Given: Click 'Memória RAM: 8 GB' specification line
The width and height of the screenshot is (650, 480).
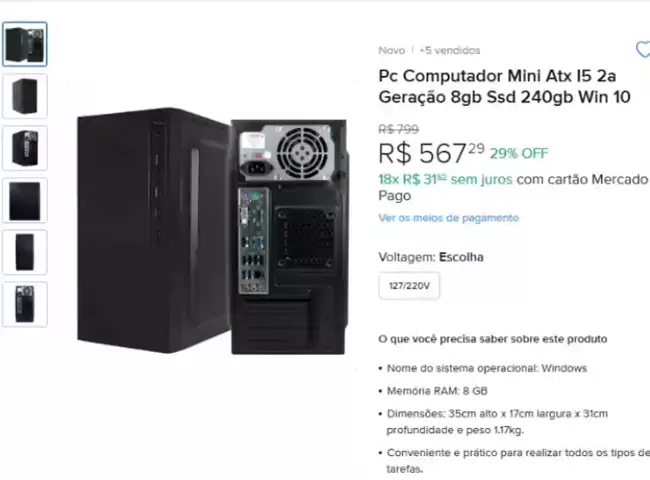Looking at the screenshot, I should pos(437,391).
